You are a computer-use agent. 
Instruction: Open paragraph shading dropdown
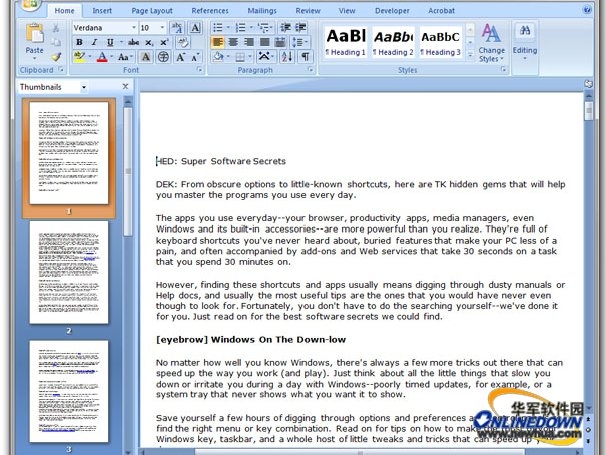coord(228,57)
